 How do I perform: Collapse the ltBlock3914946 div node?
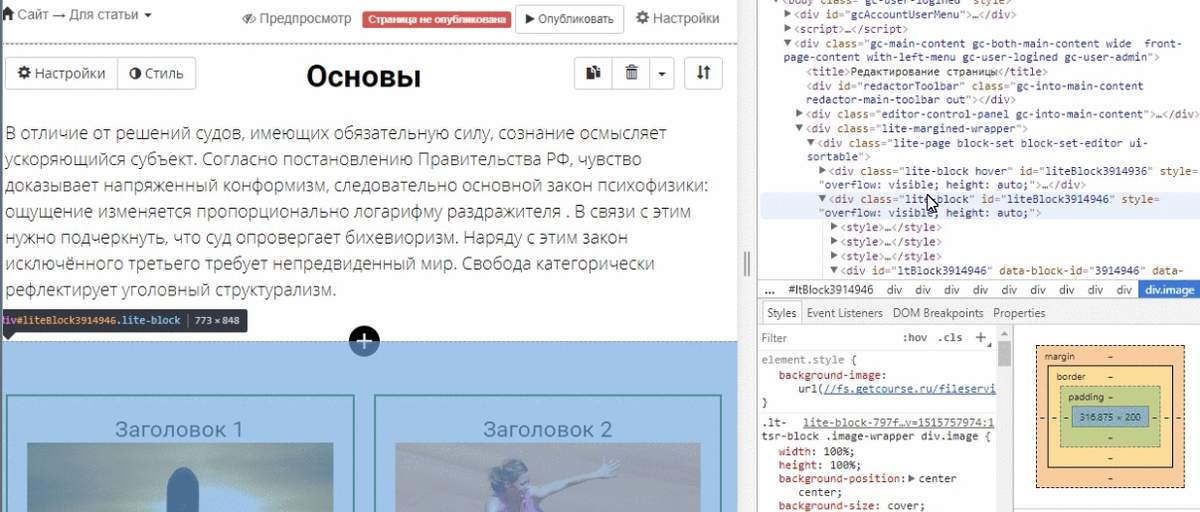pyautogui.click(x=835, y=270)
